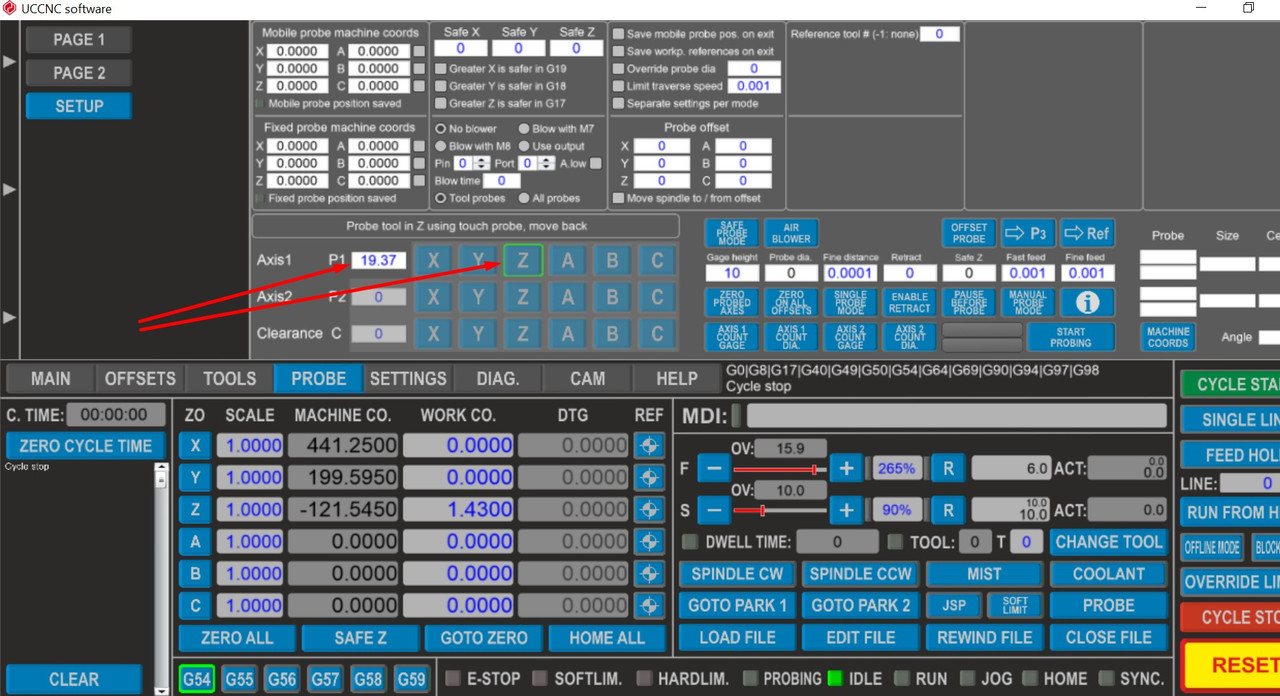The width and height of the screenshot is (1280, 696).
Task: Zero the Z work offset ZO button
Action: click(x=195, y=510)
